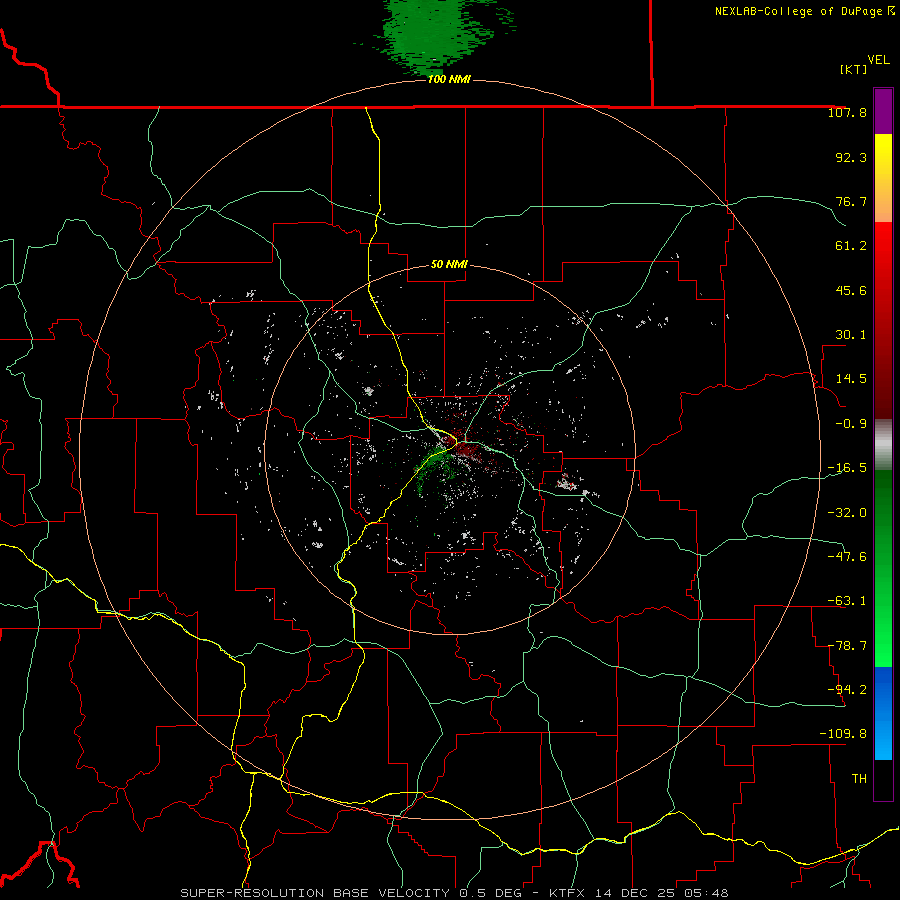
Task: Click the 50 NMI range ring label
Action: point(449,264)
